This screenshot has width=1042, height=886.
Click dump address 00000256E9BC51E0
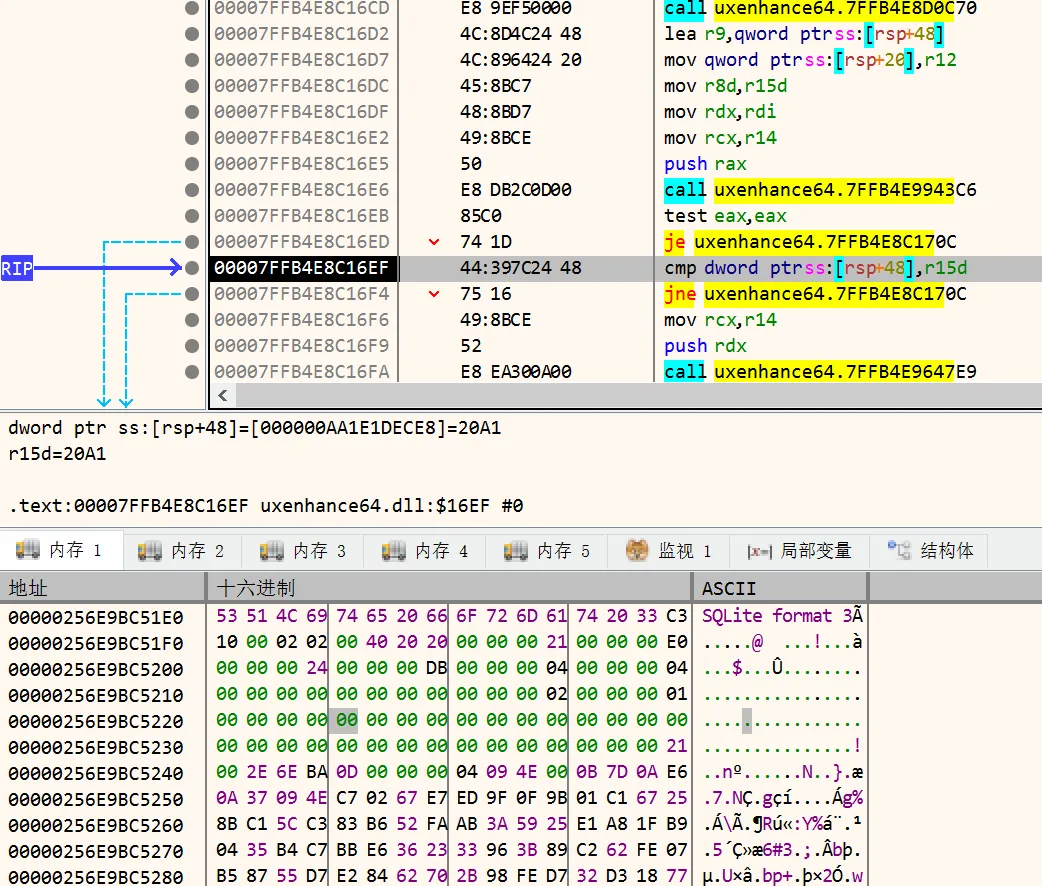(96, 617)
